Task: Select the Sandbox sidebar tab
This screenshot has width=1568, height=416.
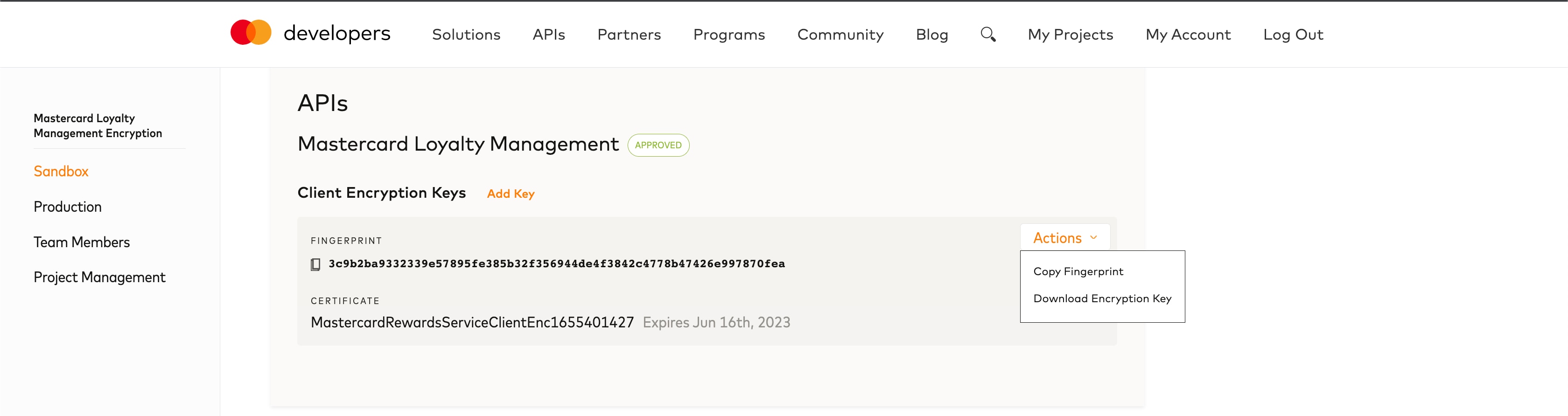Action: tap(61, 172)
